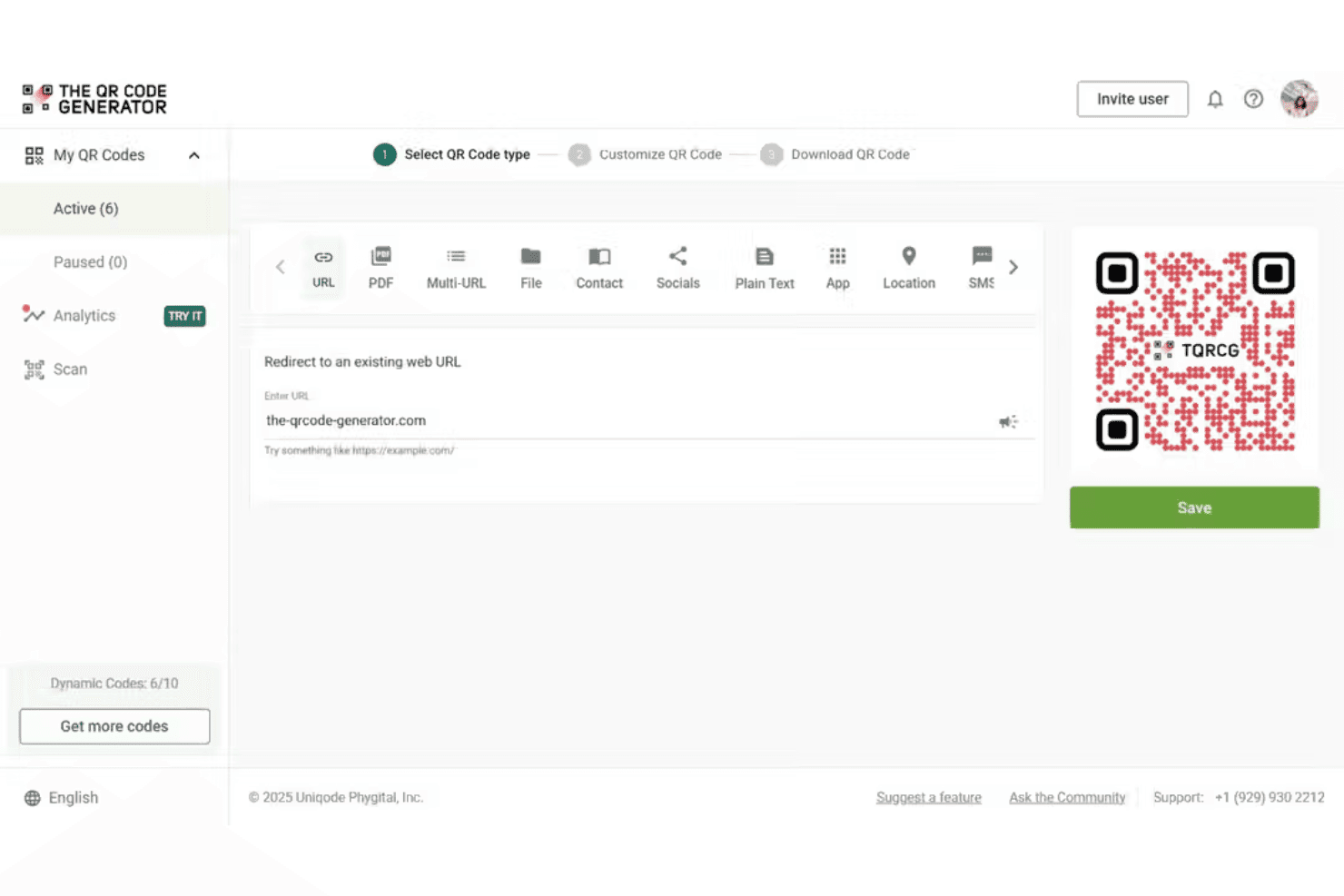Open Active (6) QR codes list
The image size is (1344, 896).
(114, 209)
